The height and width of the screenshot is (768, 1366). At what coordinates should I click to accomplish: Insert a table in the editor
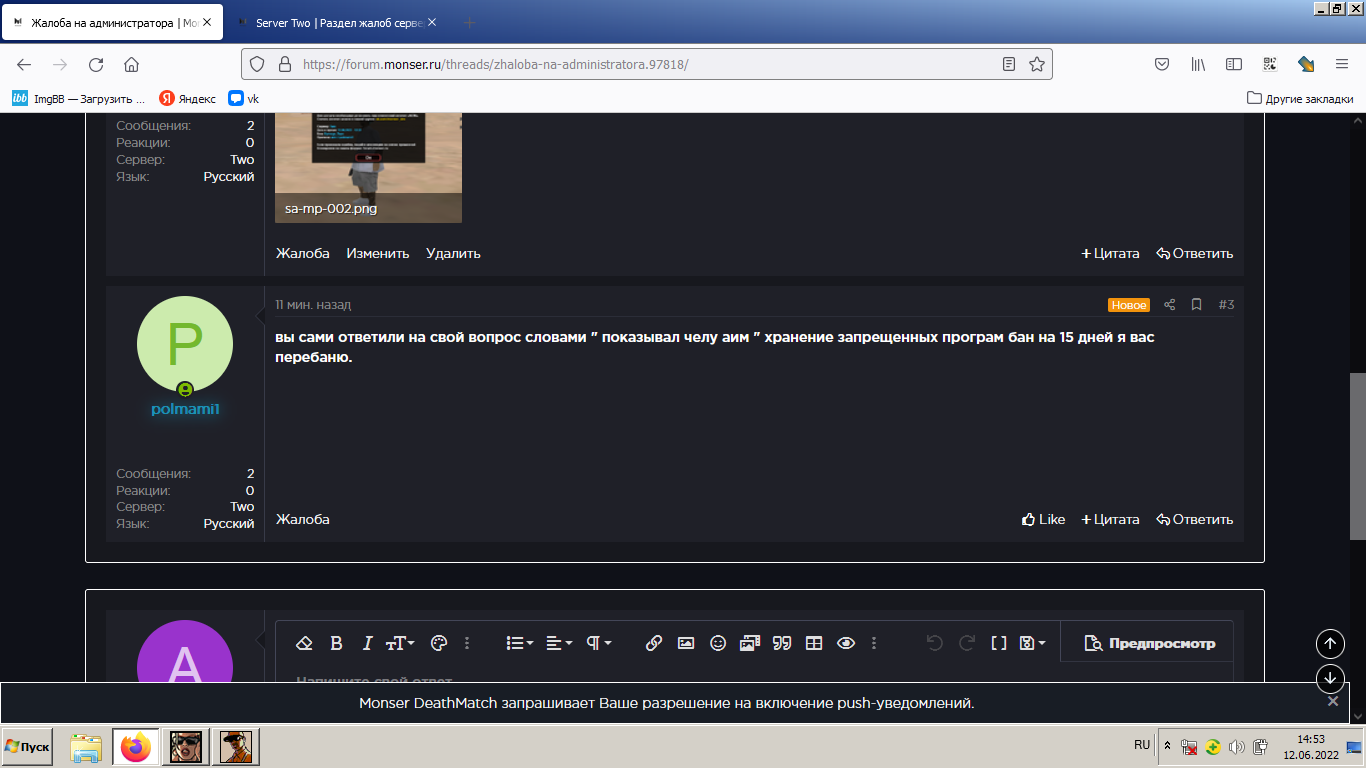[814, 643]
